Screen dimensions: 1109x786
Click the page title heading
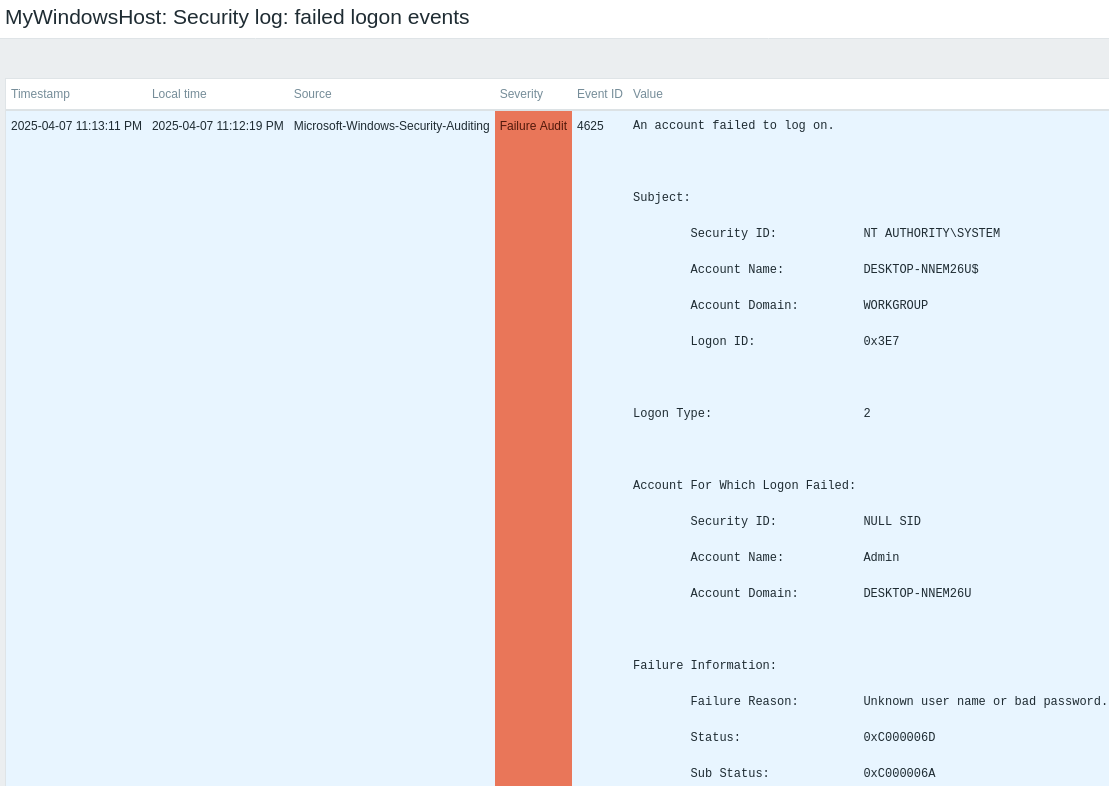point(237,17)
